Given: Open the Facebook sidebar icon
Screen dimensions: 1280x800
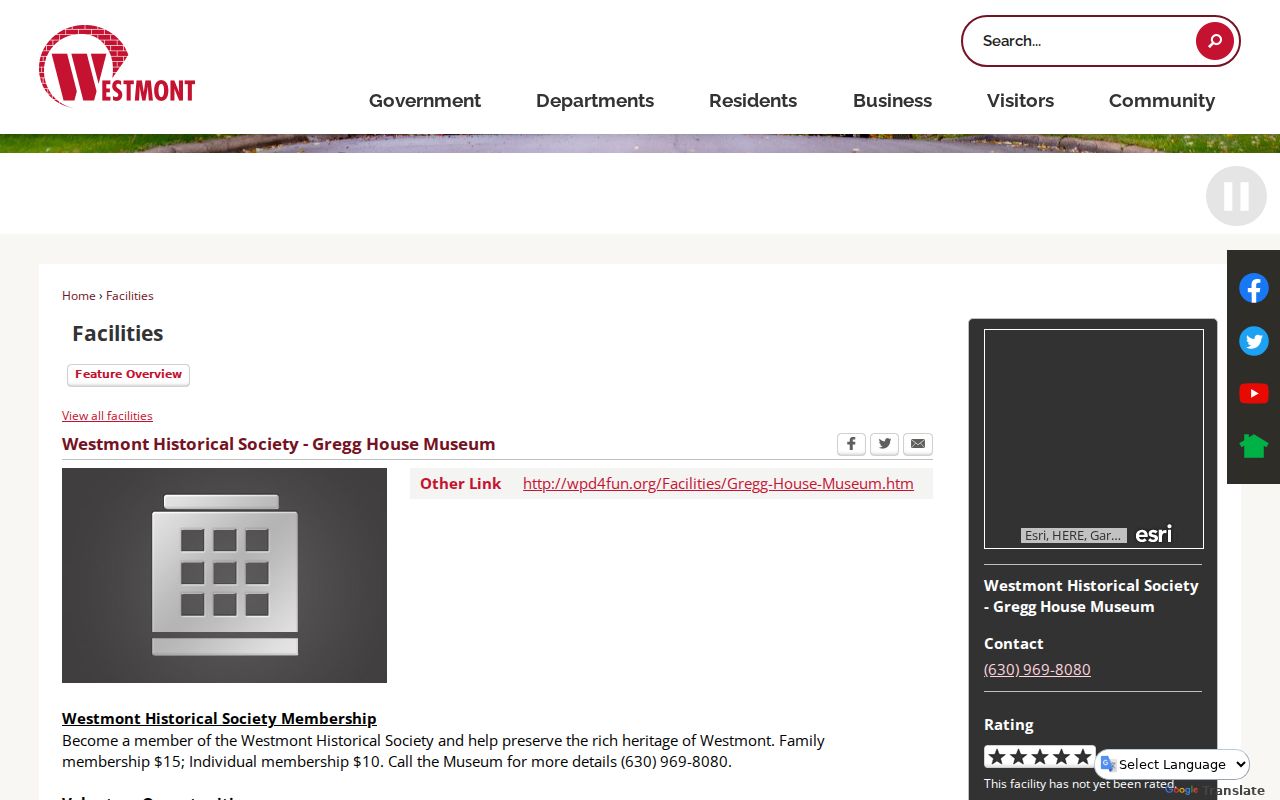Looking at the screenshot, I should pyautogui.click(x=1254, y=289).
